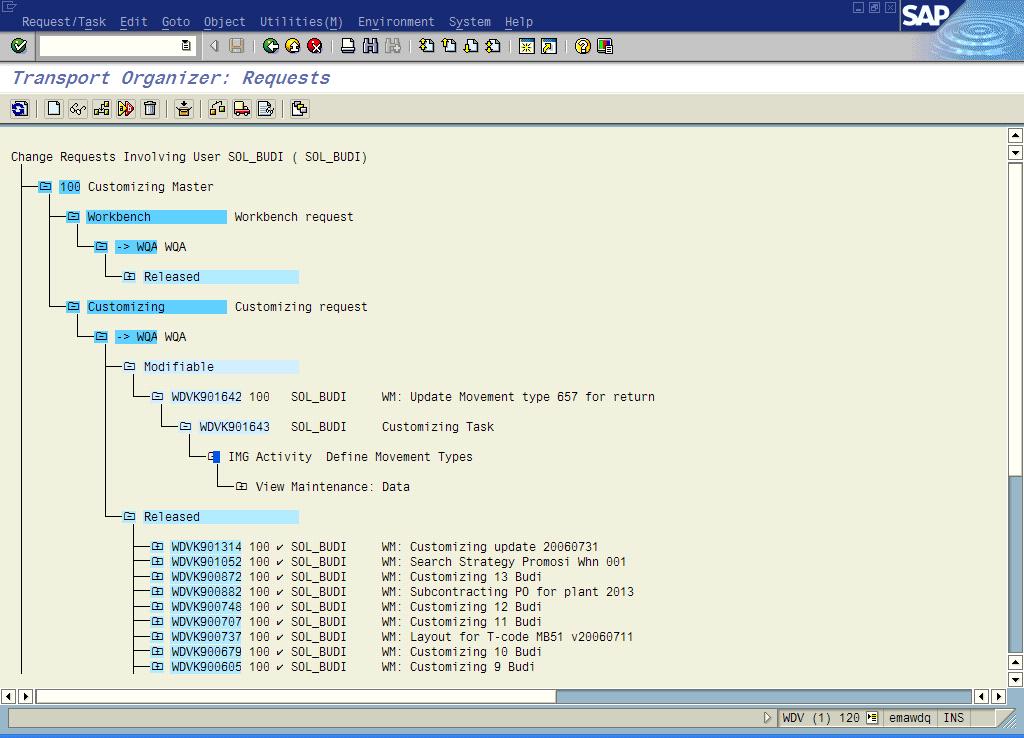Image resolution: width=1024 pixels, height=738 pixels.
Task: Click the Delete trash can icon
Action: pyautogui.click(x=150, y=109)
